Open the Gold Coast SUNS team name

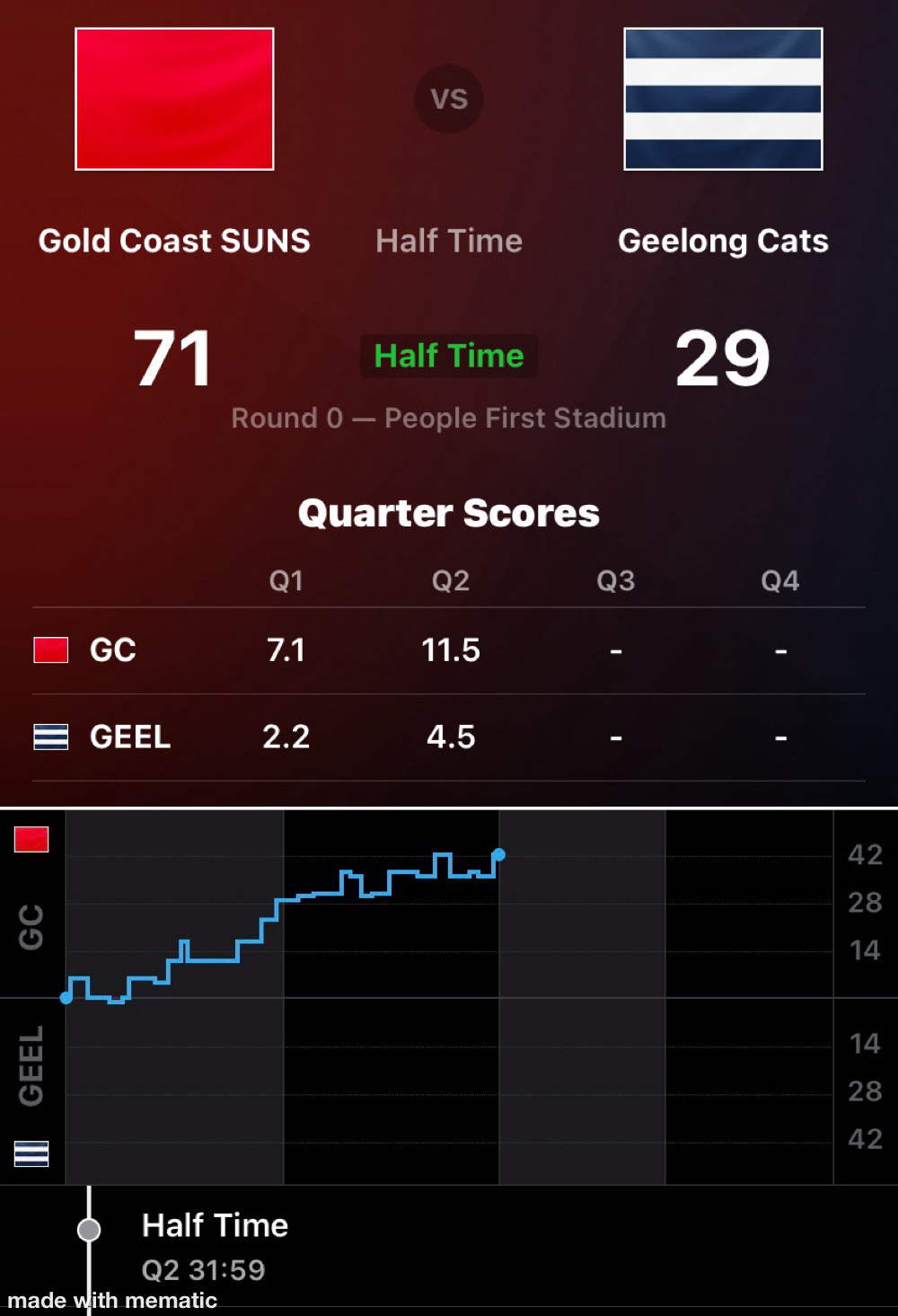tap(174, 241)
